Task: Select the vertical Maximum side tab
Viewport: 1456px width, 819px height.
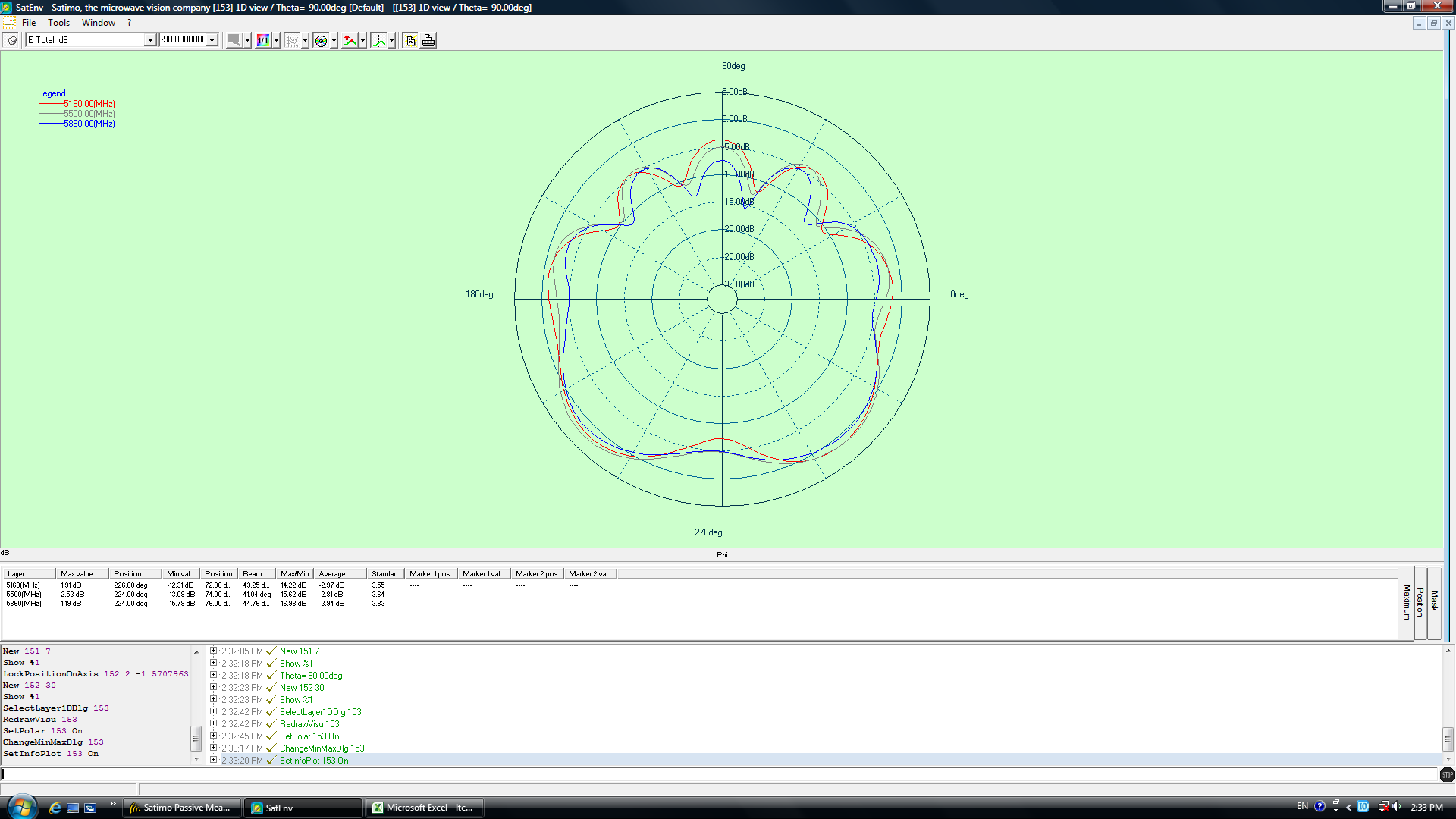Action: (1407, 603)
